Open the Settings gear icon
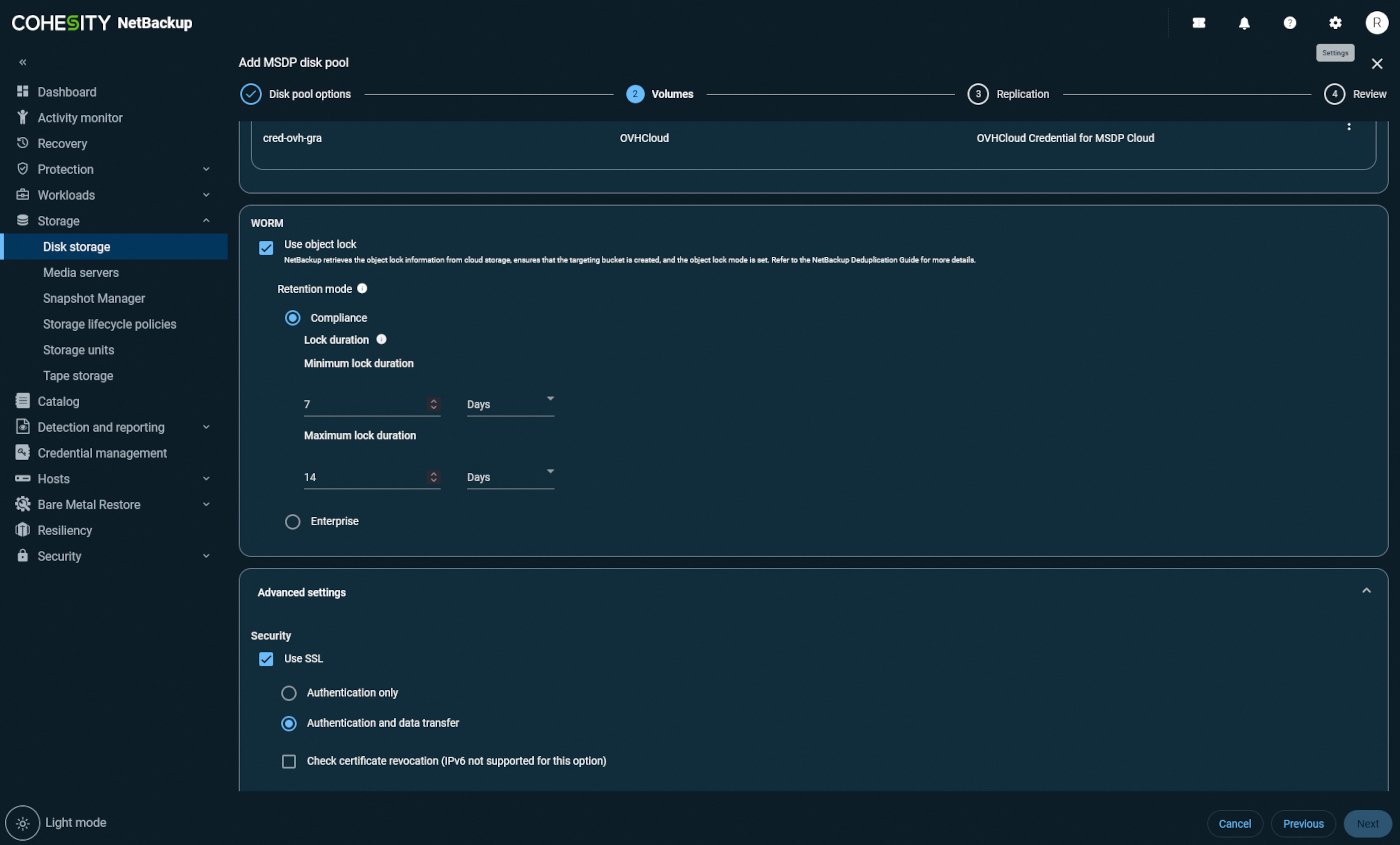This screenshot has height=845, width=1400. point(1335,23)
